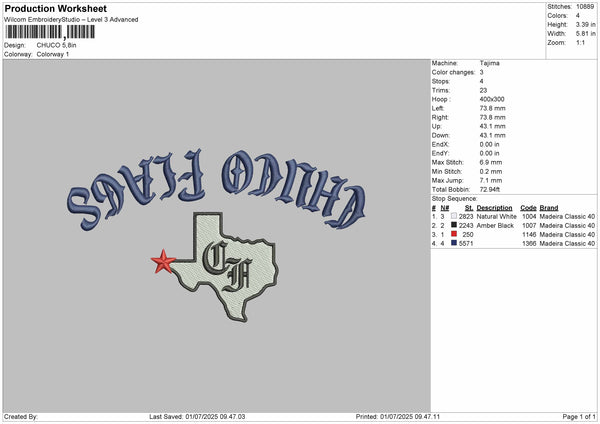The image size is (600, 424).
Task: Click the Up value 43.1 mm
Action: [492, 126]
